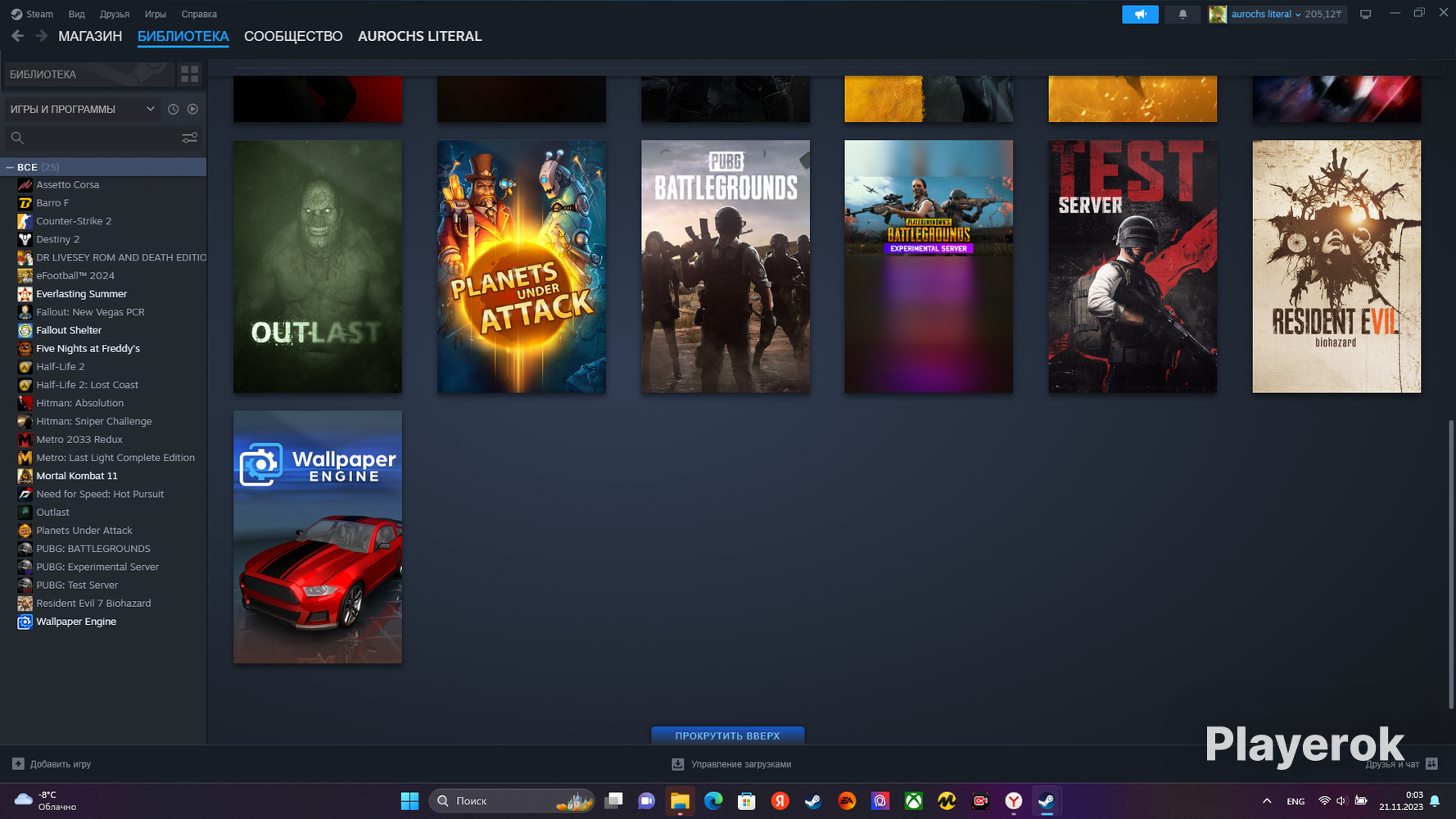Open the Друзья menu

coord(115,14)
